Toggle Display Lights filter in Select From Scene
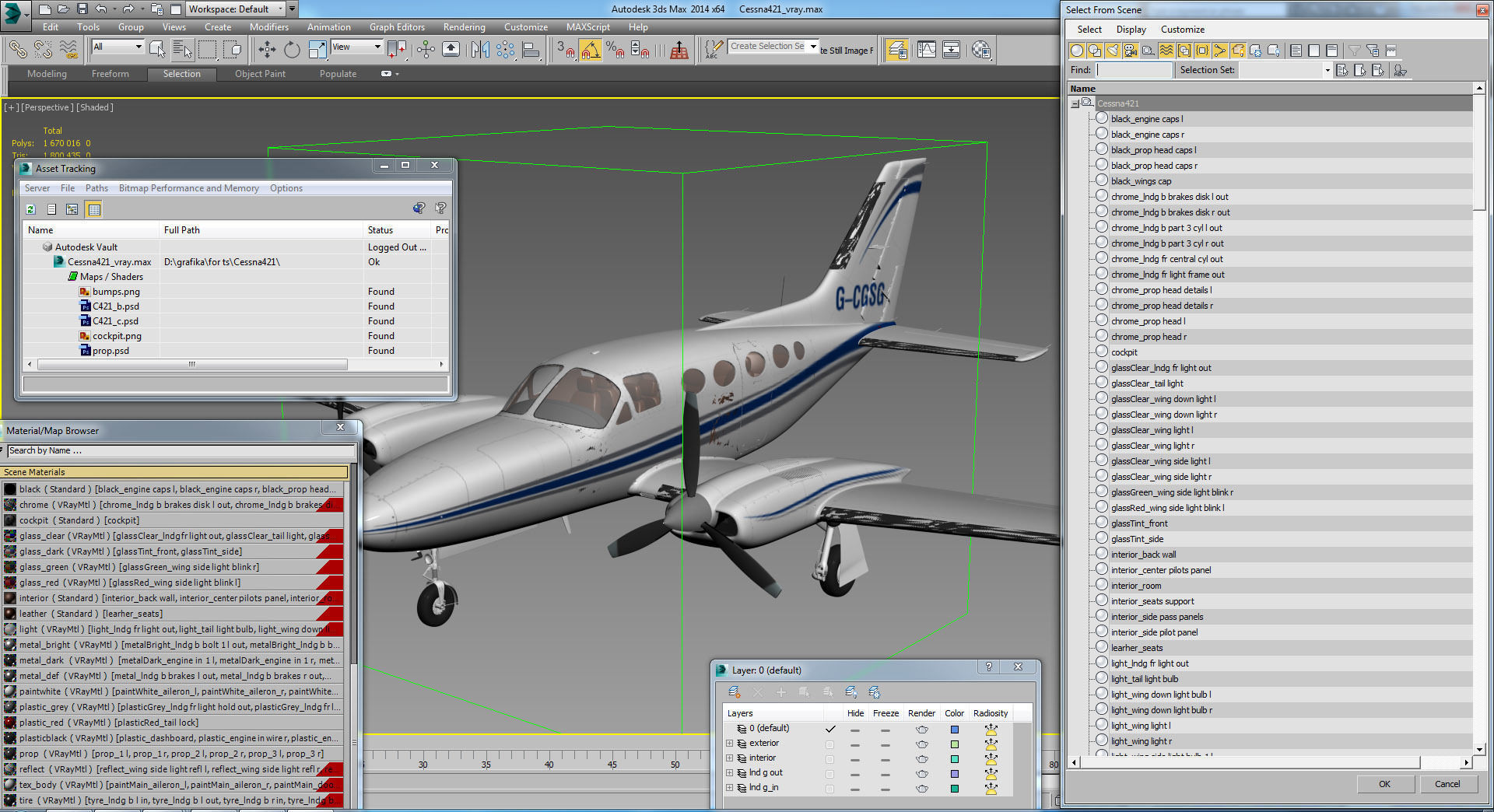Screen dimensions: 1494x812 [x=1113, y=51]
